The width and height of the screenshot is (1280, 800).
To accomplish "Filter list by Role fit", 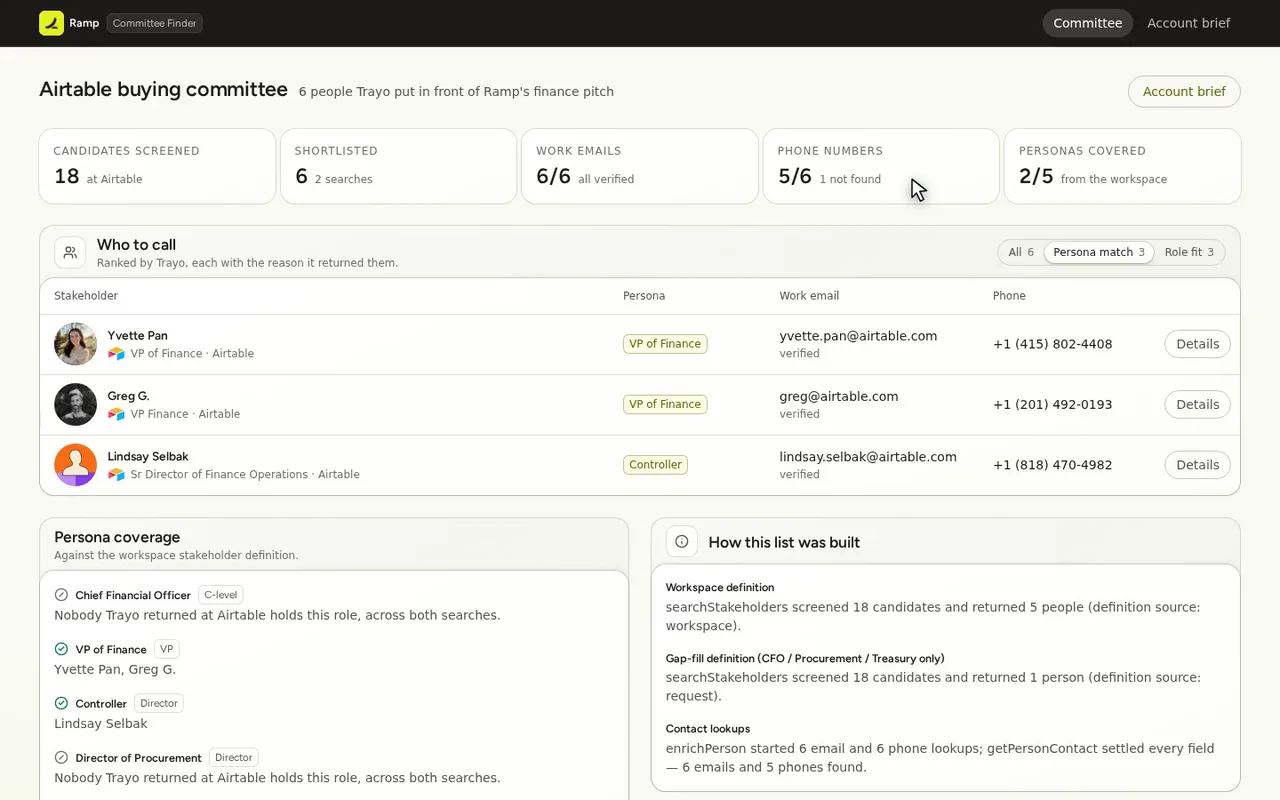I will coord(1189,252).
